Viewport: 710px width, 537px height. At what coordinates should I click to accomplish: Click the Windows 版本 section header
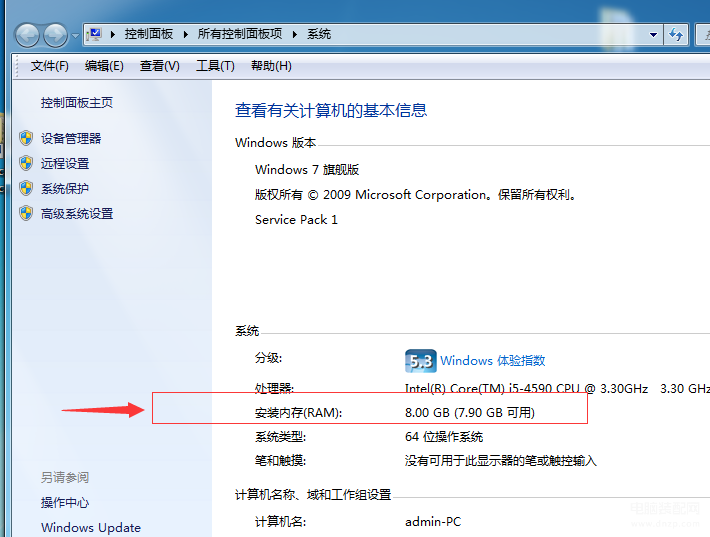(x=275, y=143)
